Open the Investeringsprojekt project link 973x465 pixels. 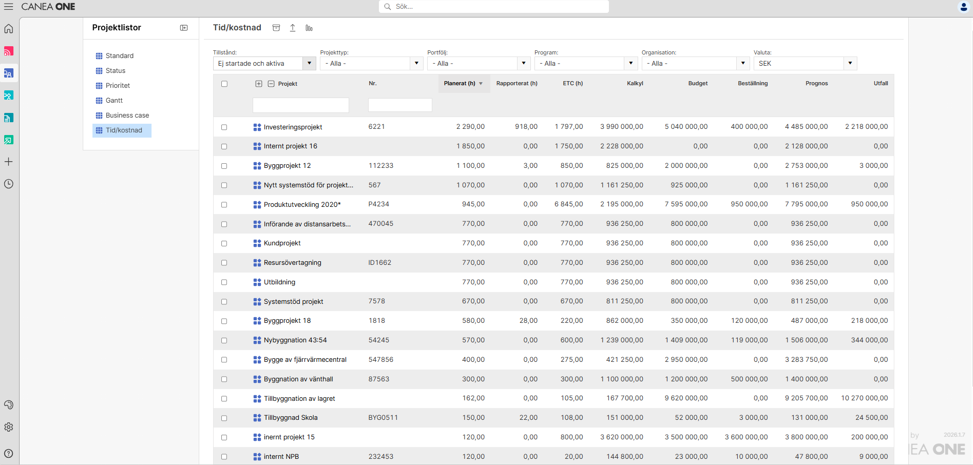293,127
